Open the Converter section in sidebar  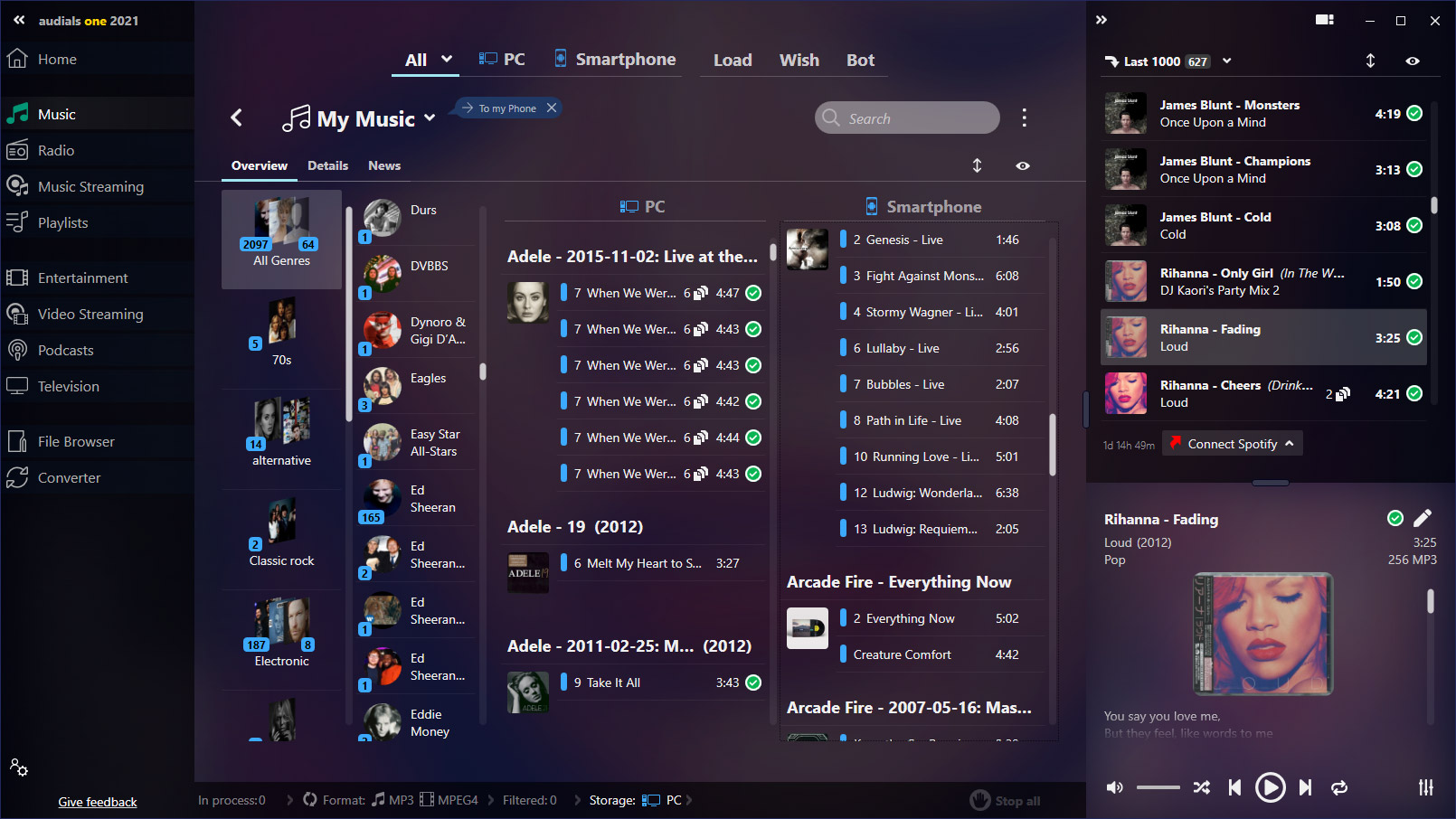coord(69,478)
